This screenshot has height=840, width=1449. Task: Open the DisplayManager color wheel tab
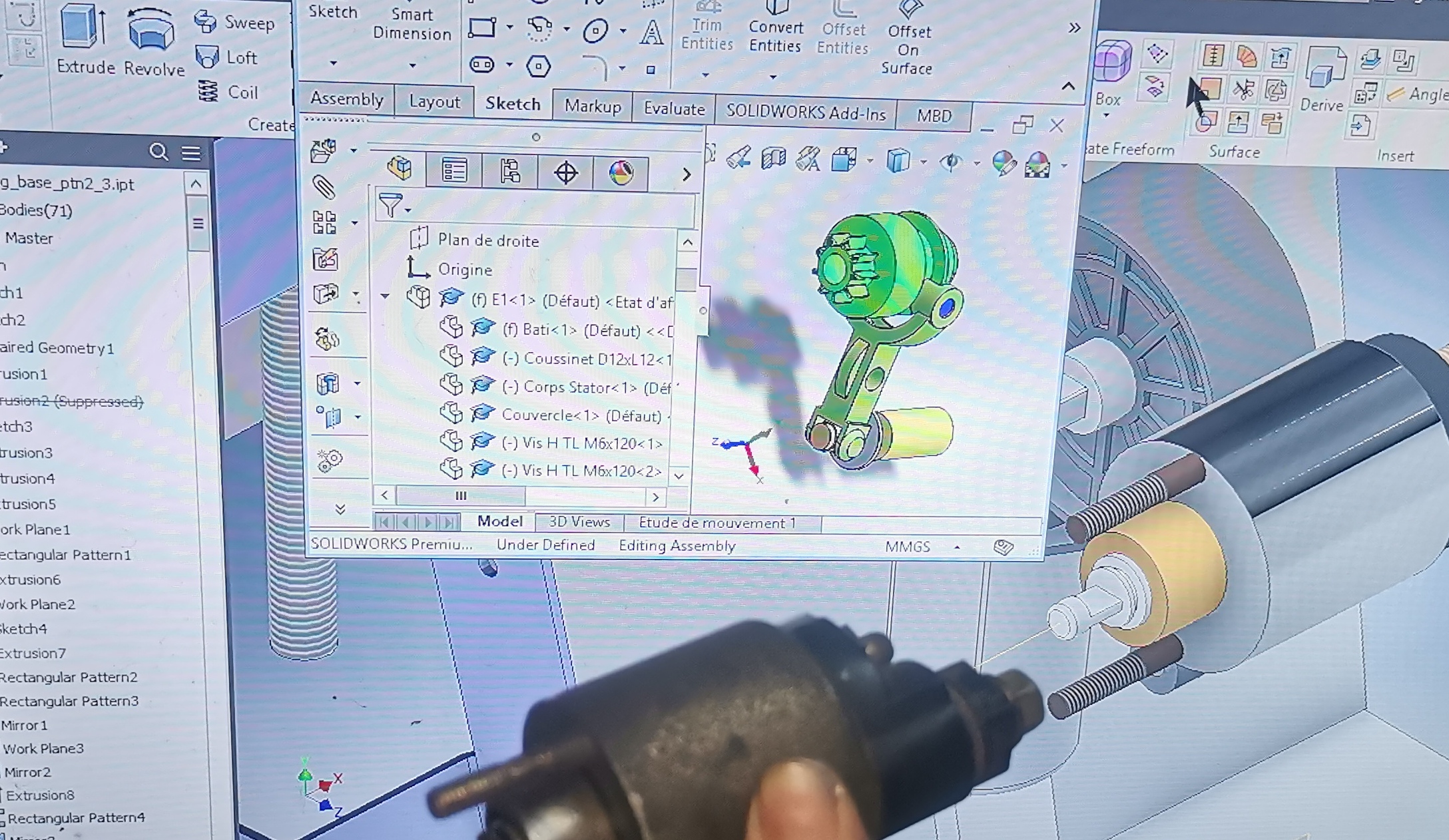[x=621, y=174]
